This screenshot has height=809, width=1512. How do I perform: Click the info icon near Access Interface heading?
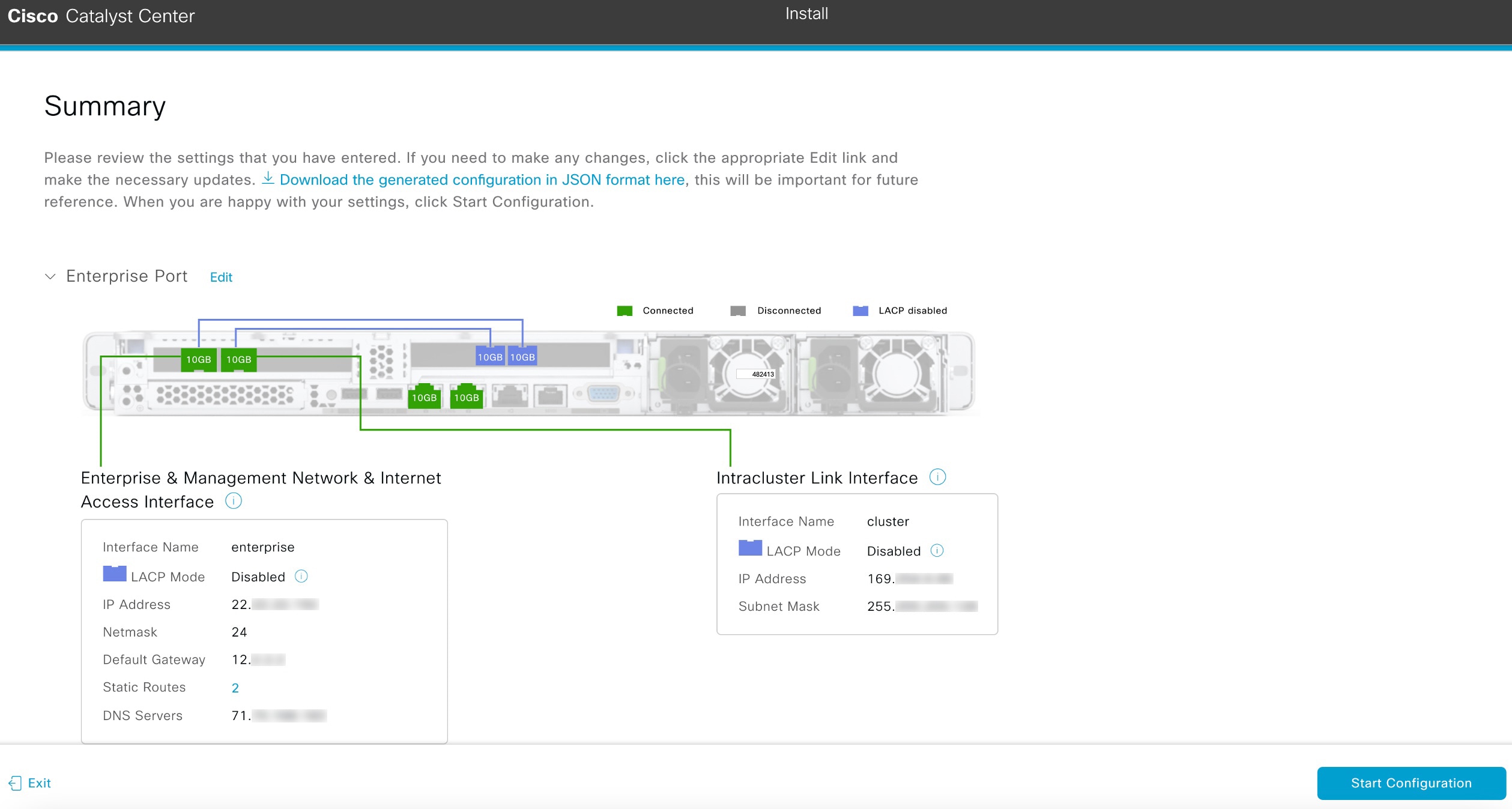[233, 501]
